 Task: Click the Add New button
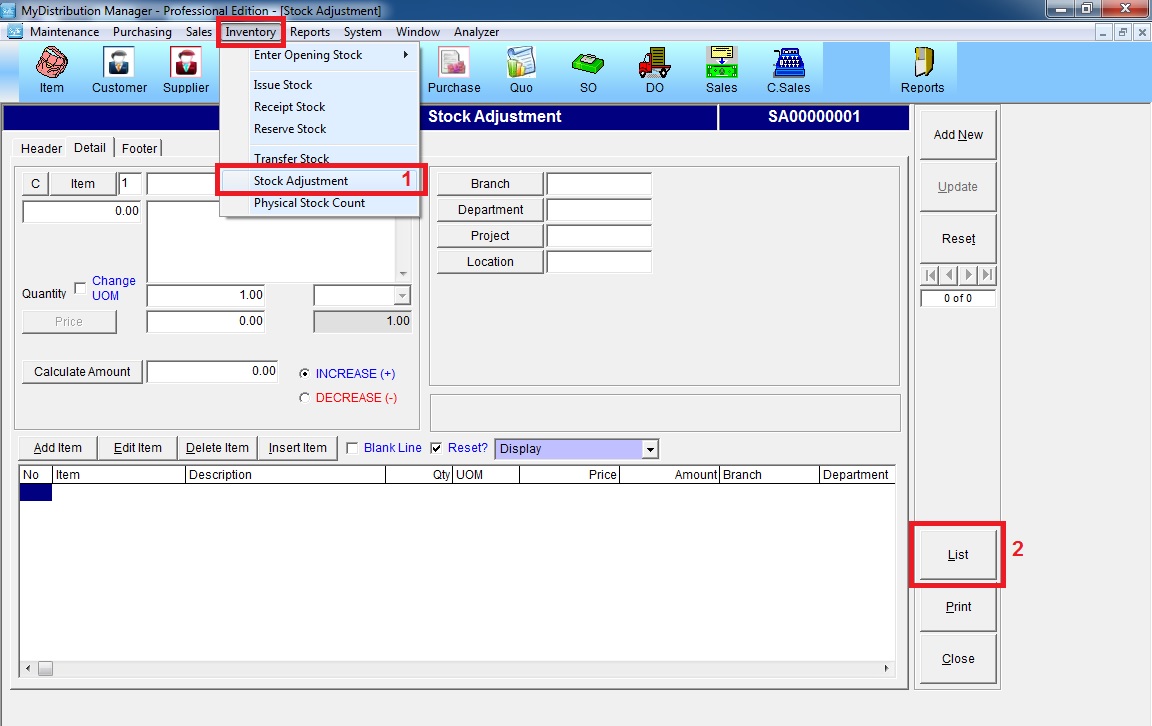958,135
